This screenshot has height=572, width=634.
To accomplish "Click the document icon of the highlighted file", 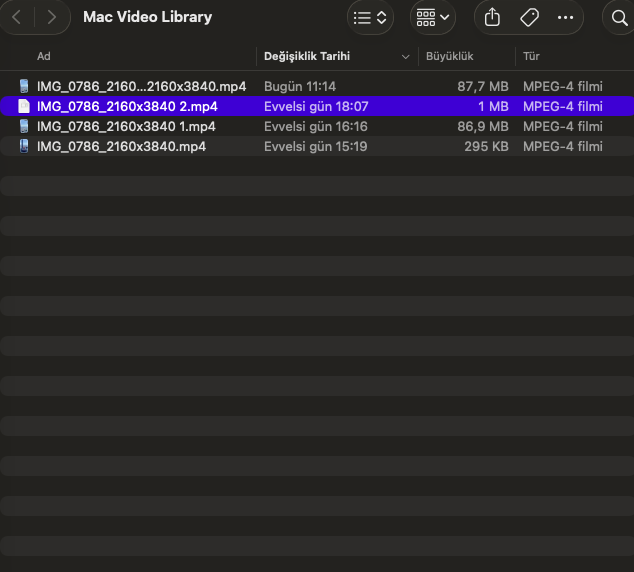I will [24, 106].
